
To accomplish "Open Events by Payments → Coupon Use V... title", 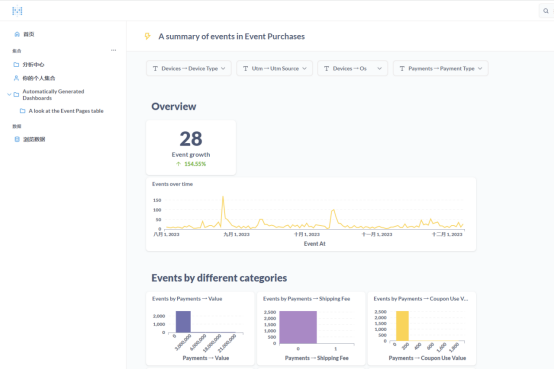I will pyautogui.click(x=421, y=299).
